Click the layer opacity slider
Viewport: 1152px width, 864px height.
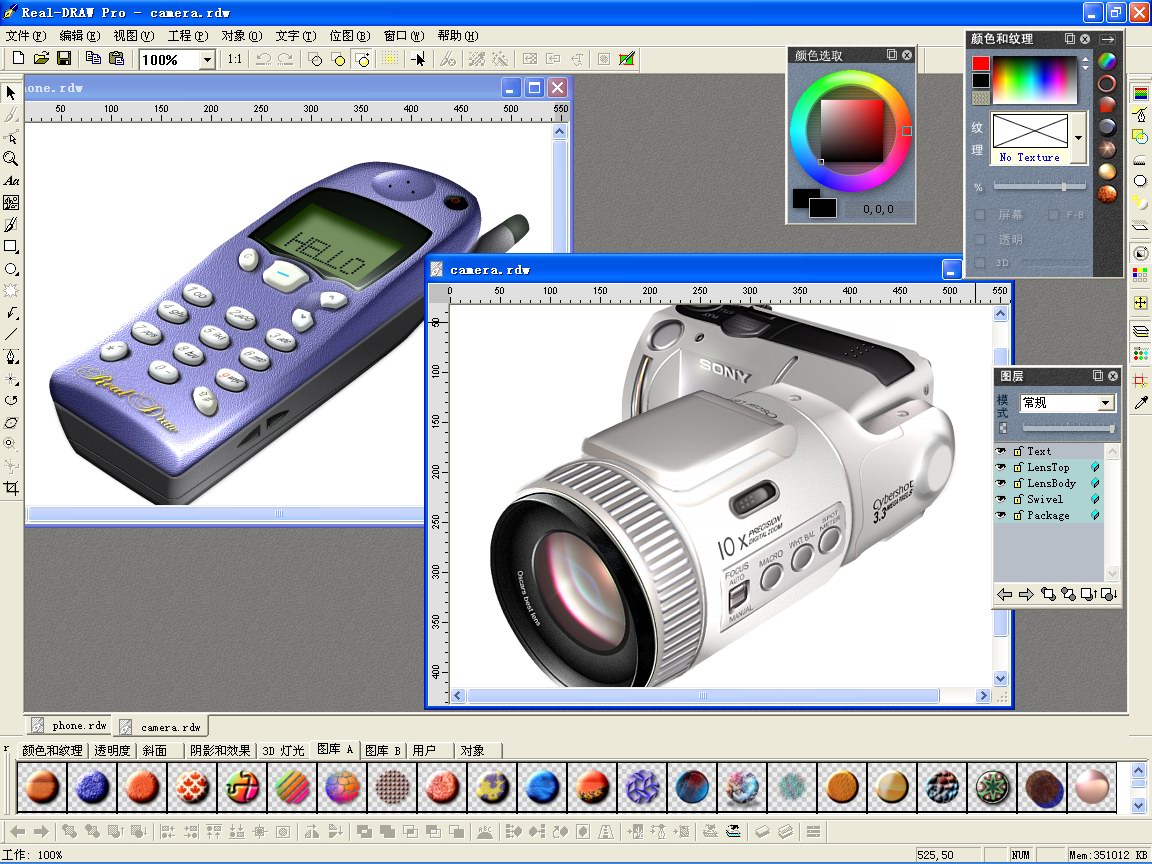pos(1068,428)
